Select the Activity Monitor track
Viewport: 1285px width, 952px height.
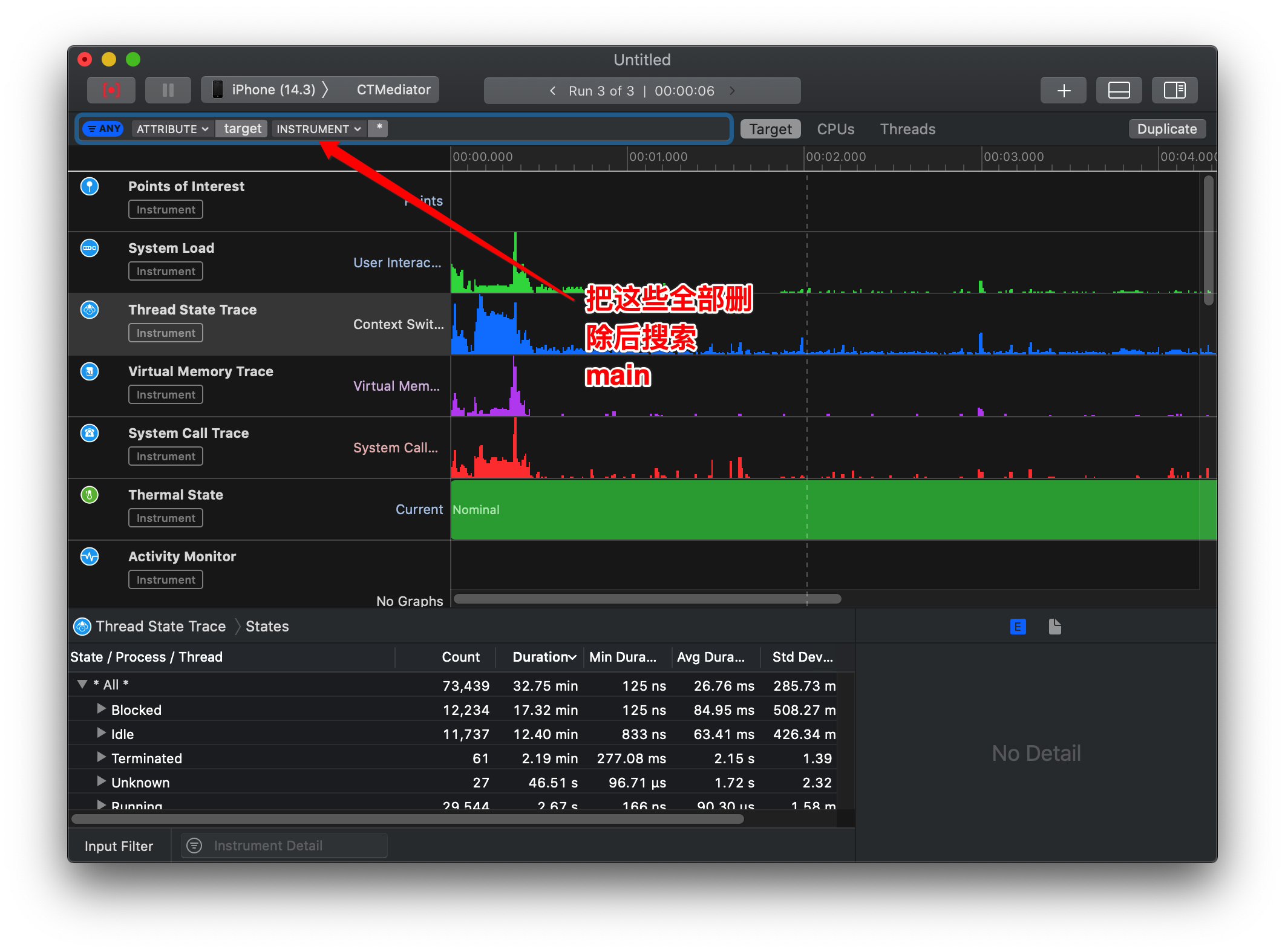click(259, 574)
